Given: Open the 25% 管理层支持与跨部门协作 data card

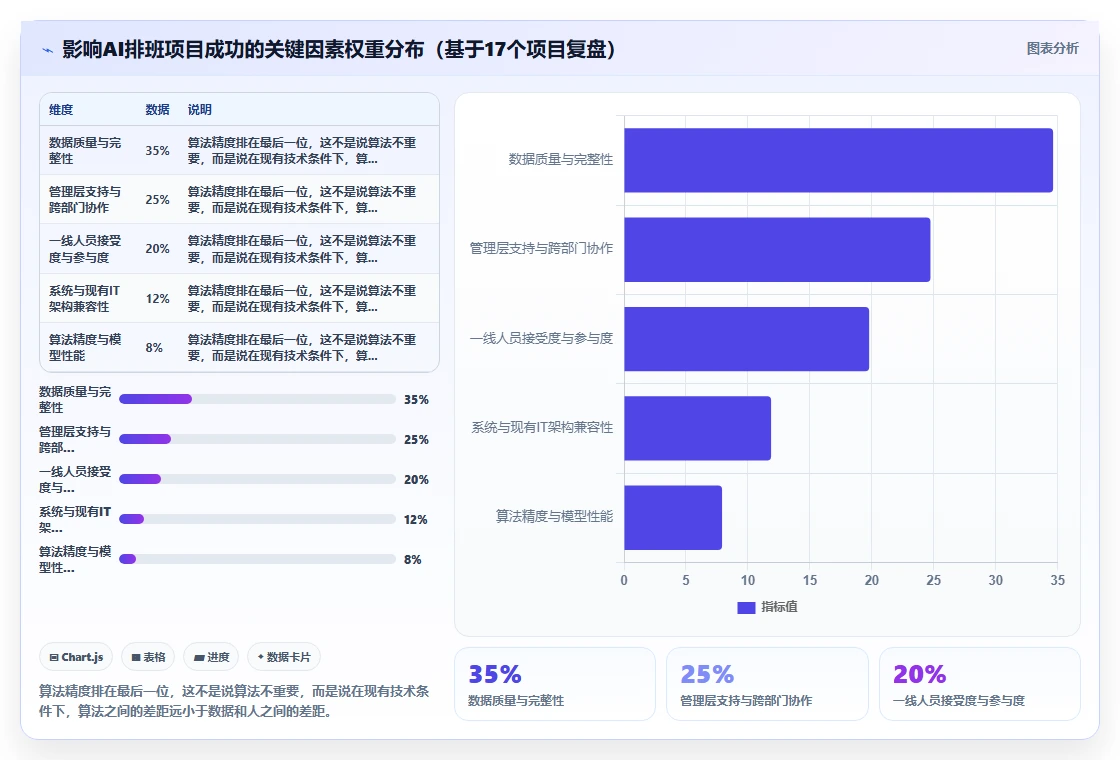Looking at the screenshot, I should tap(767, 684).
